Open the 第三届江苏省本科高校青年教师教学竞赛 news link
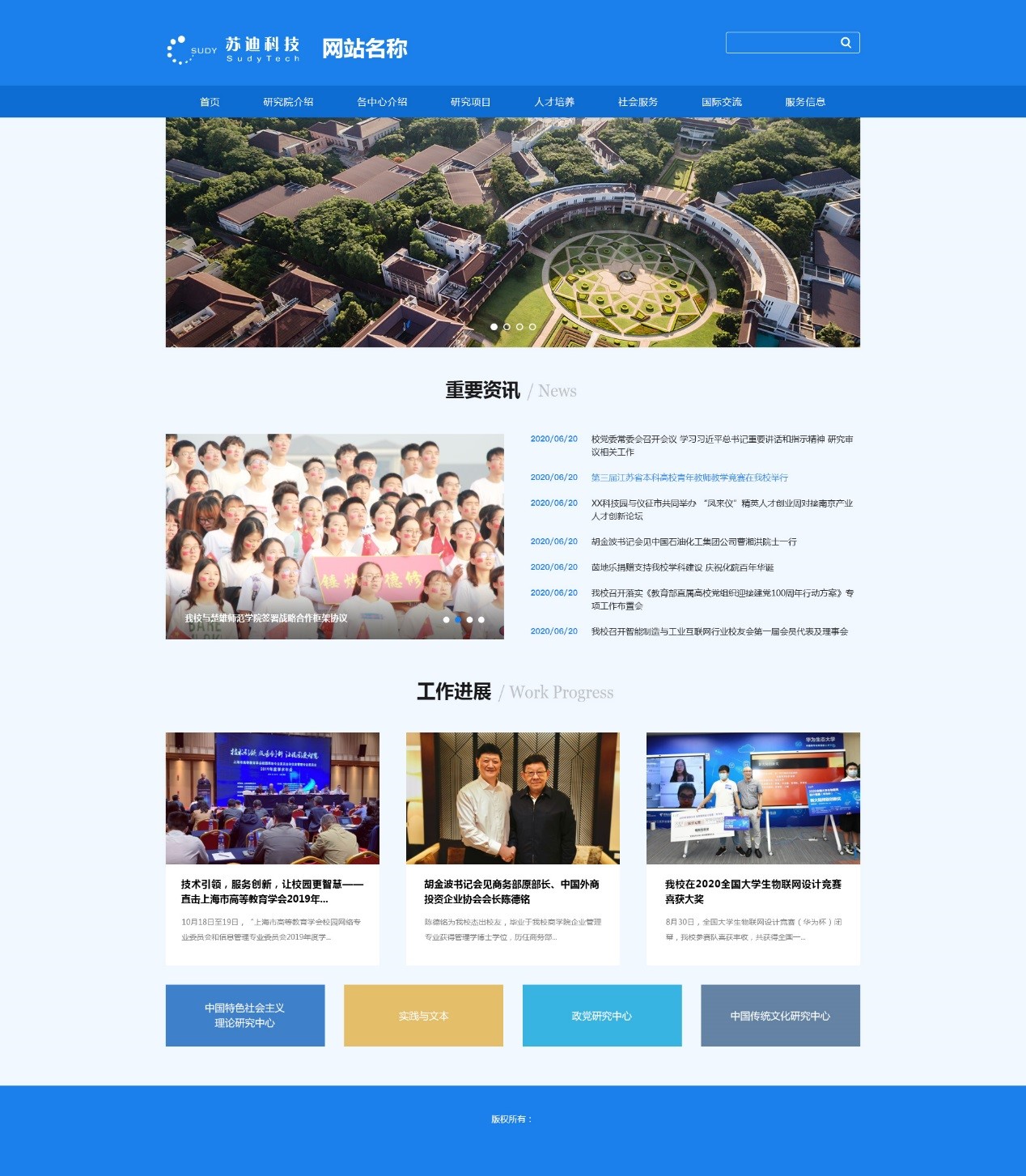The width and height of the screenshot is (1026, 1176). [x=689, y=478]
